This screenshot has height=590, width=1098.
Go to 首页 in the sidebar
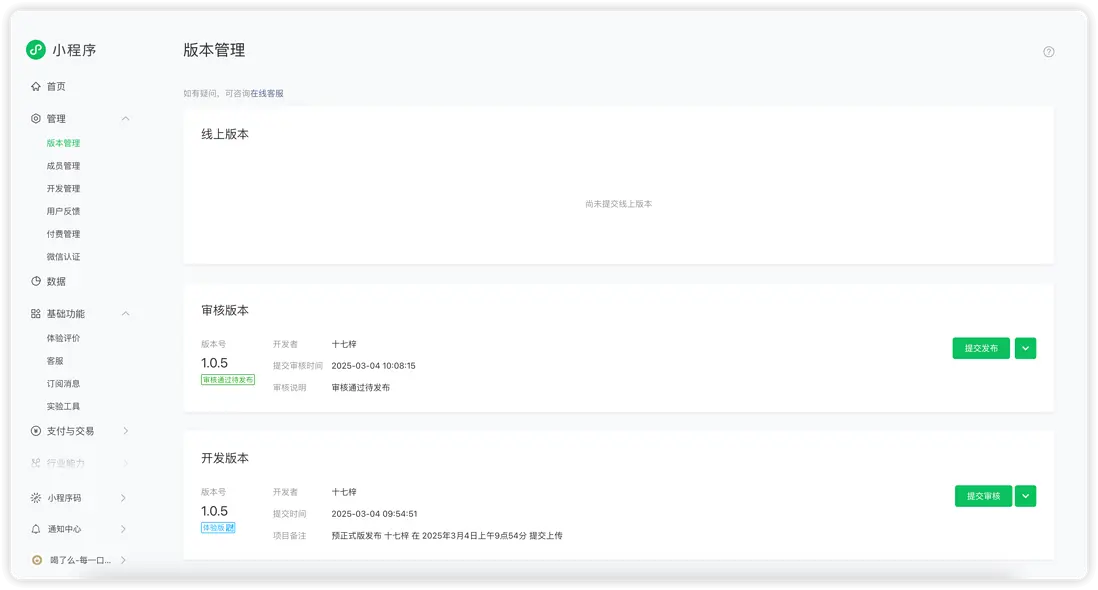tap(56, 86)
